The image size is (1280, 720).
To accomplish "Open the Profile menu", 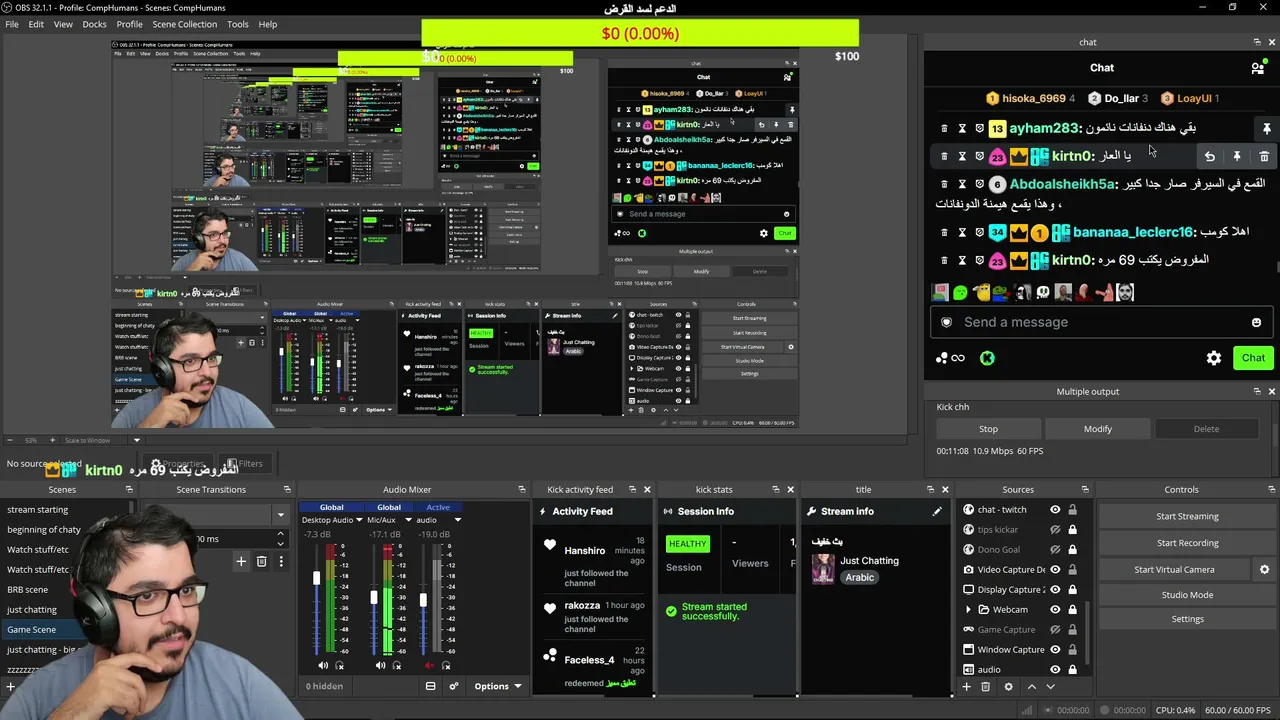I will pyautogui.click(x=130, y=24).
